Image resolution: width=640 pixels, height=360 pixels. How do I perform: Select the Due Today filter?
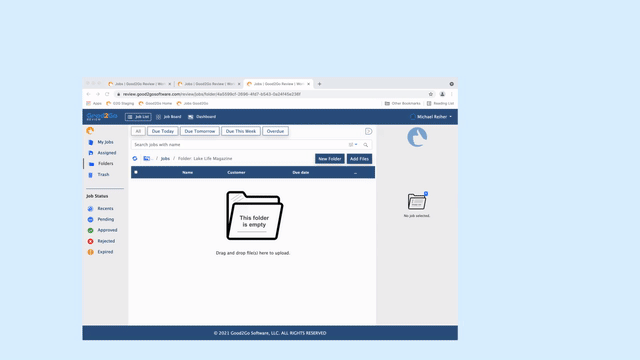click(x=163, y=131)
